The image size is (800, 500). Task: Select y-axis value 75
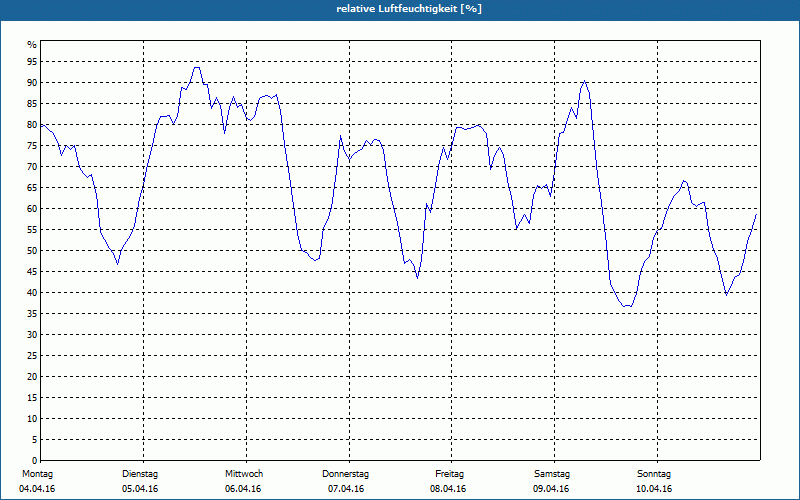[x=32, y=146]
